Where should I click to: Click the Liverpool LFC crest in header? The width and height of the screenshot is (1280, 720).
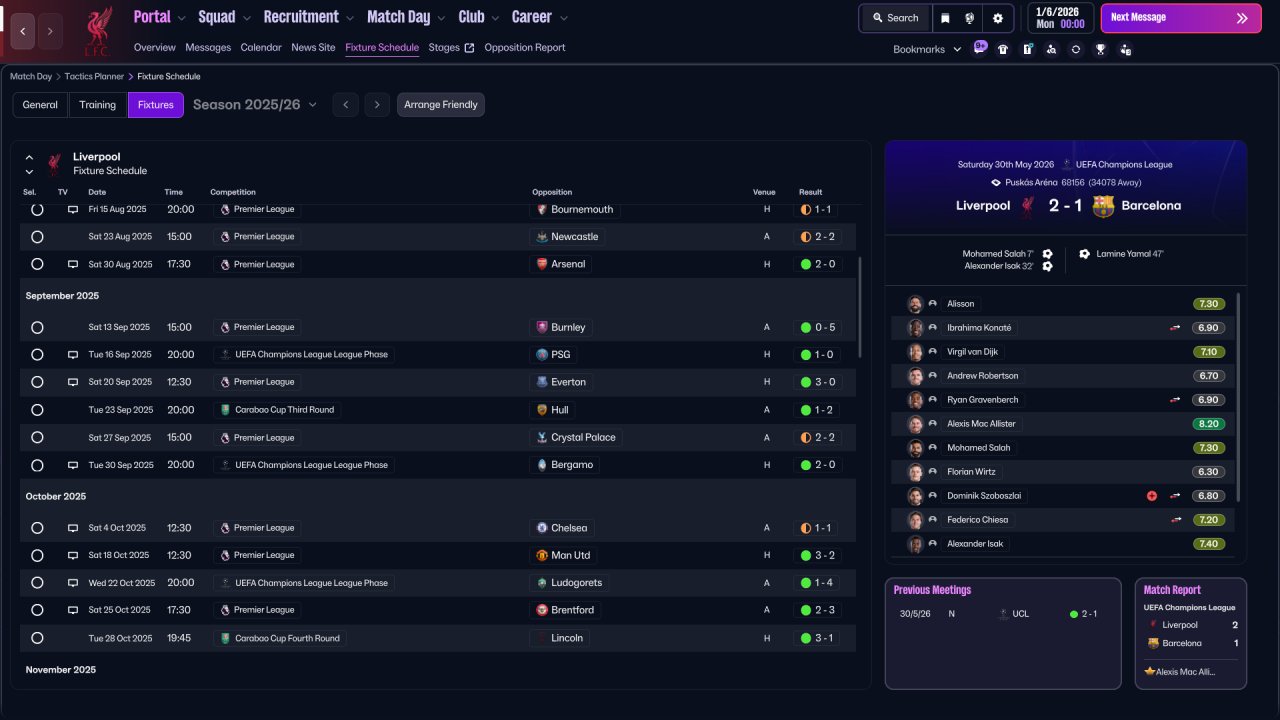tap(97, 30)
